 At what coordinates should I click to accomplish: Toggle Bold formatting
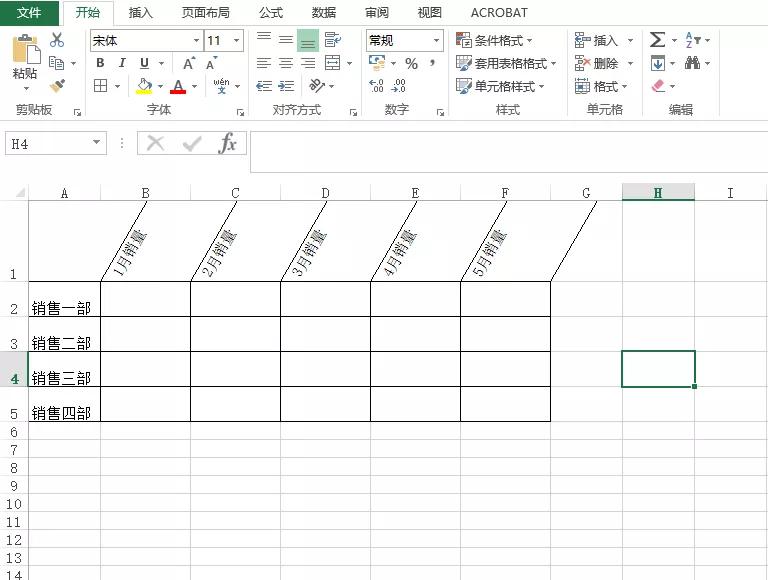(100, 63)
